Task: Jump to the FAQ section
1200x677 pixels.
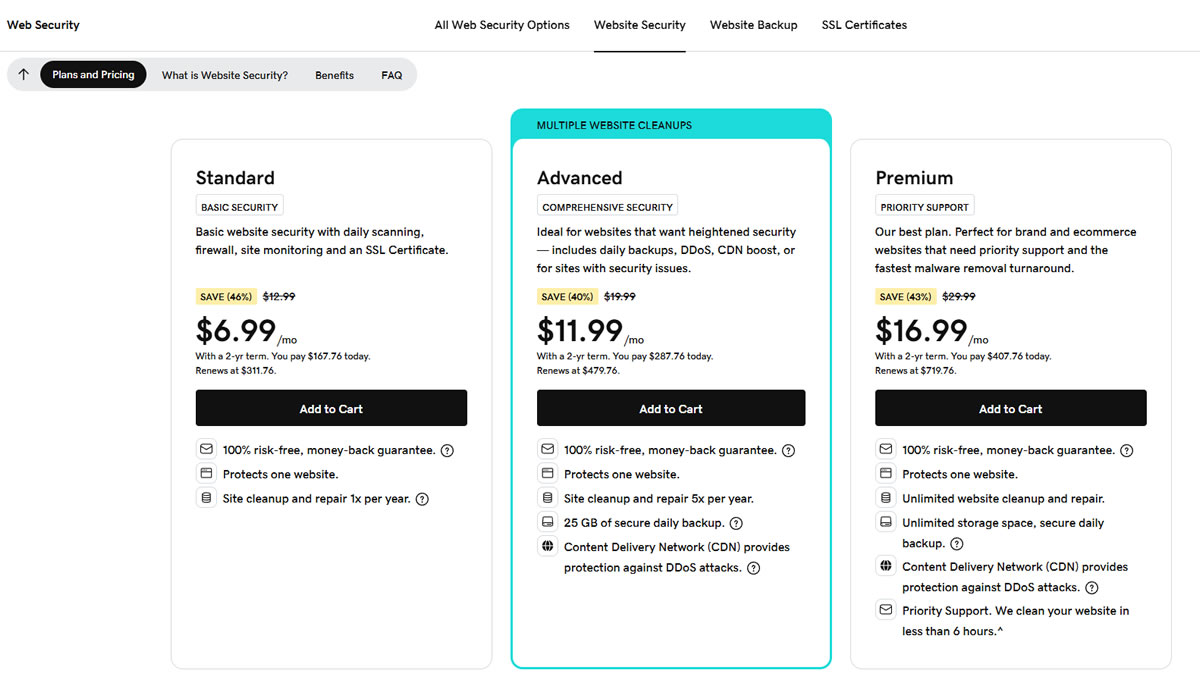Action: (391, 75)
